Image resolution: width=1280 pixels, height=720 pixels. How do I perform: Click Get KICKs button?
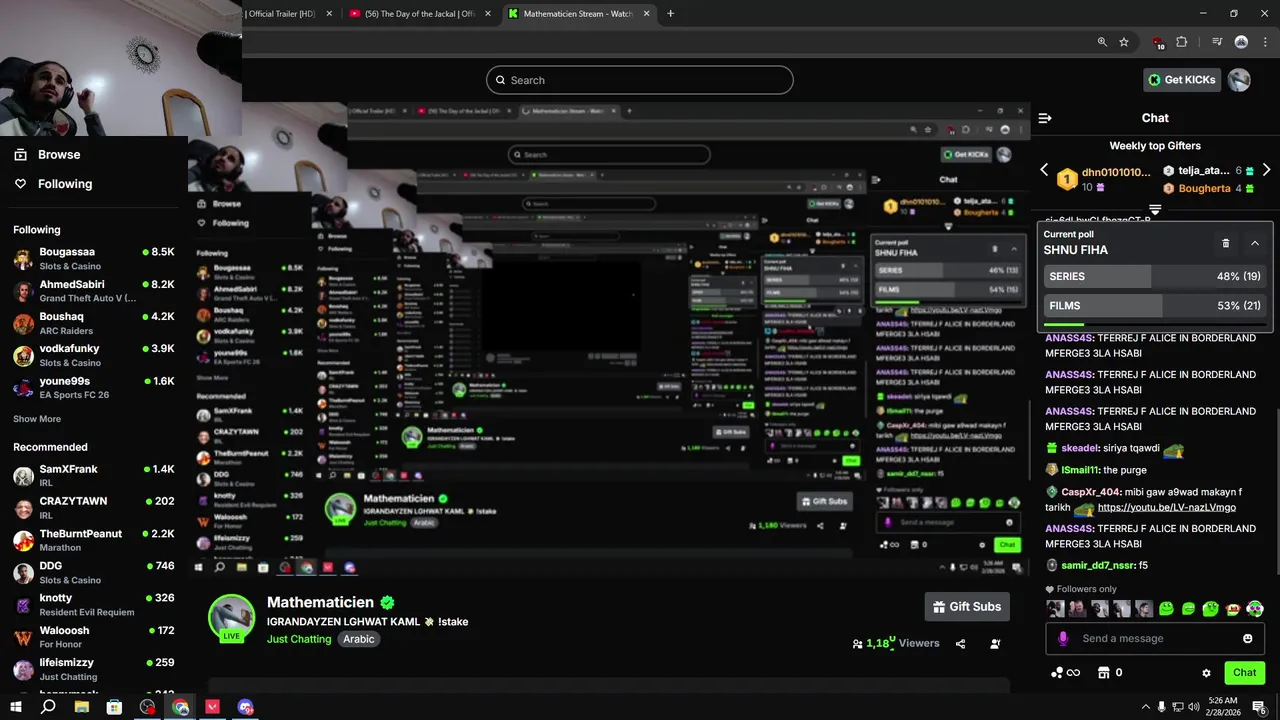click(x=1182, y=80)
